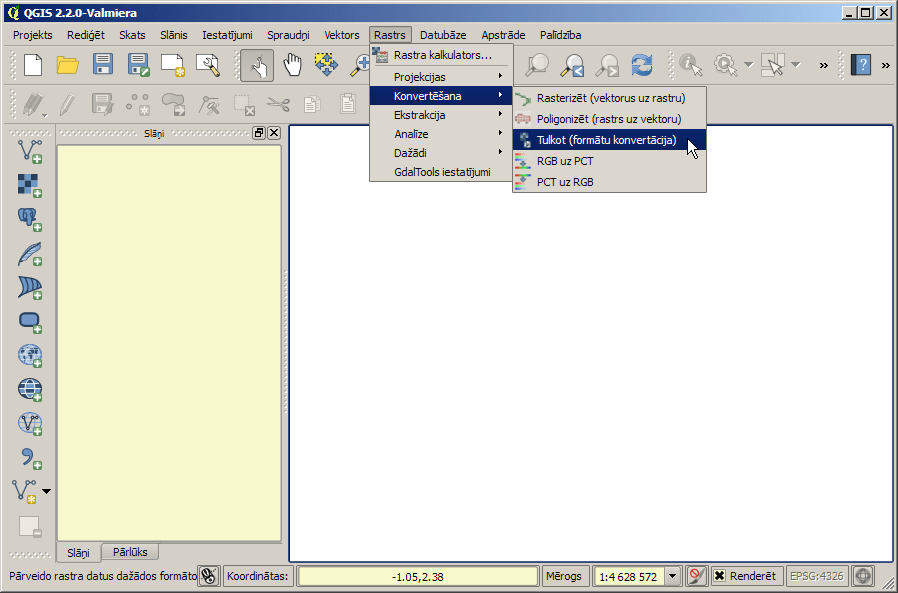This screenshot has width=898, height=593.
Task: Open project using the folder icon
Action: (68, 65)
